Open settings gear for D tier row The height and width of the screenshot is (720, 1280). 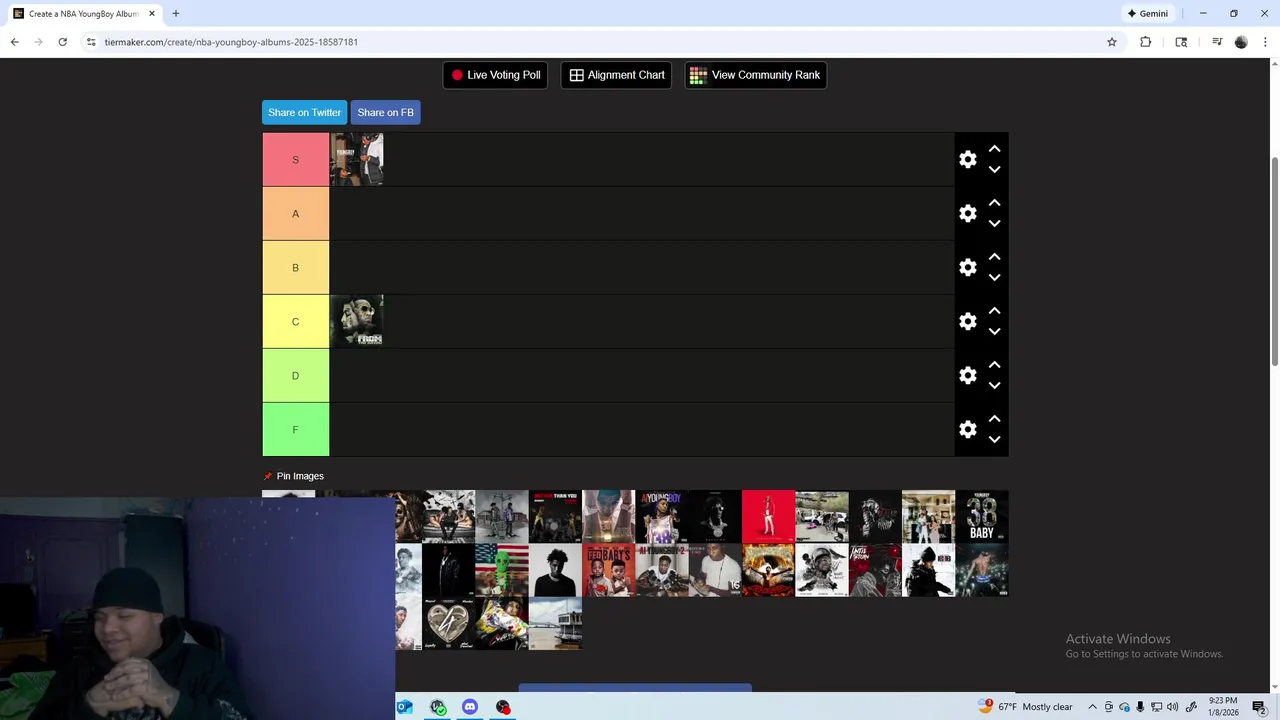pyautogui.click(x=967, y=375)
